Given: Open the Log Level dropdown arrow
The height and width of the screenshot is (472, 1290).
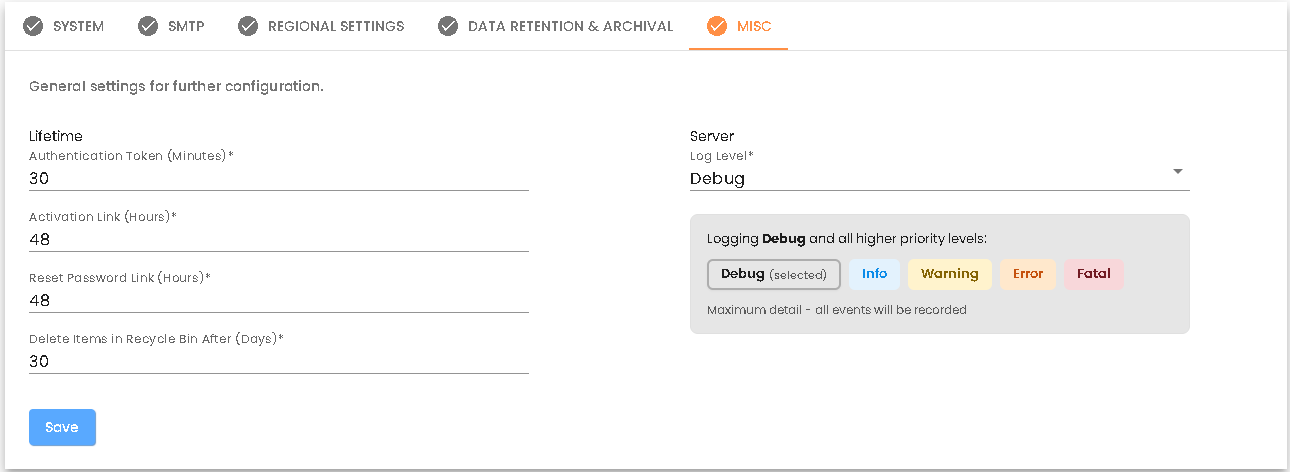Looking at the screenshot, I should point(1177,171).
